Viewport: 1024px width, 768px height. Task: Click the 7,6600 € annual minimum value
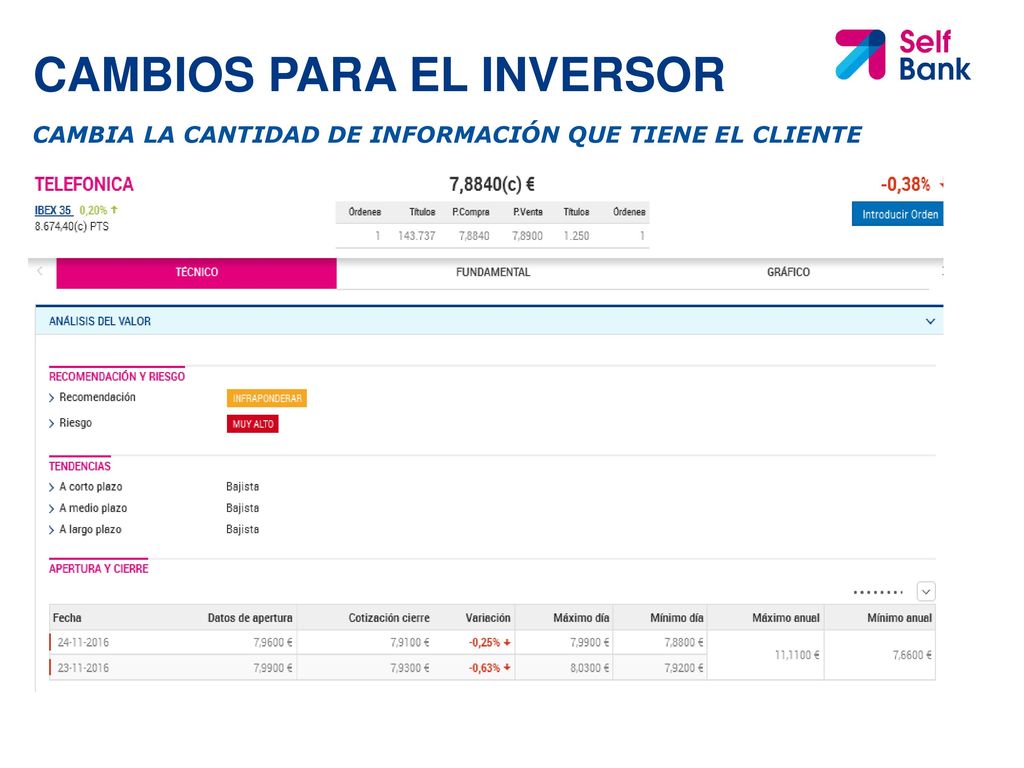click(x=912, y=655)
